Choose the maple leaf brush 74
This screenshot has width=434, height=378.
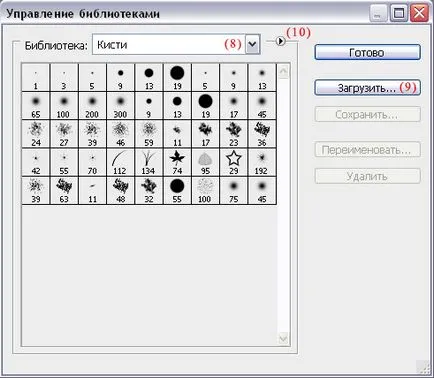click(177, 162)
